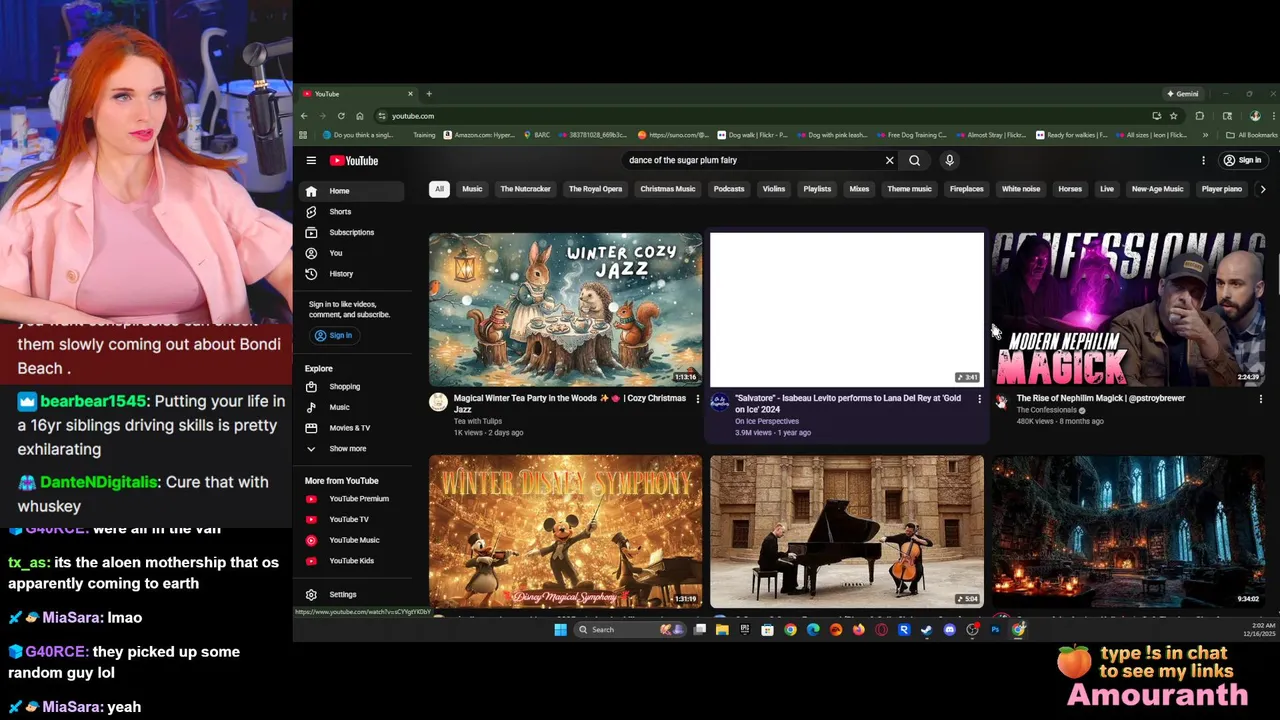Start voice search with the microphone
Screen dimensions: 1280x720
click(949, 160)
